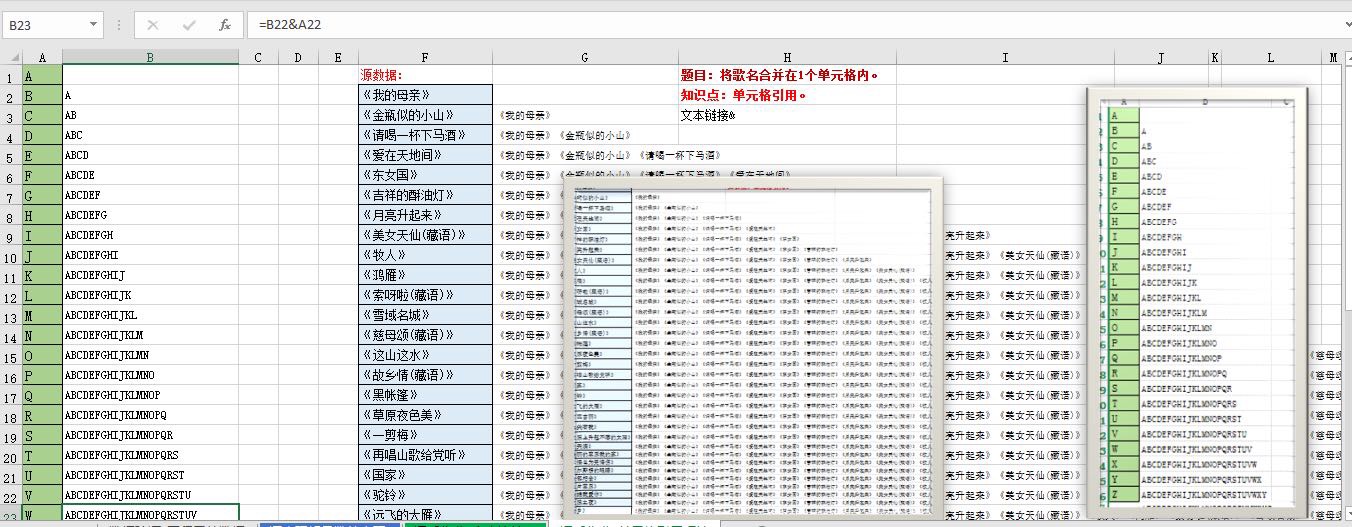Click the cell 《鸿雁》

point(425,275)
